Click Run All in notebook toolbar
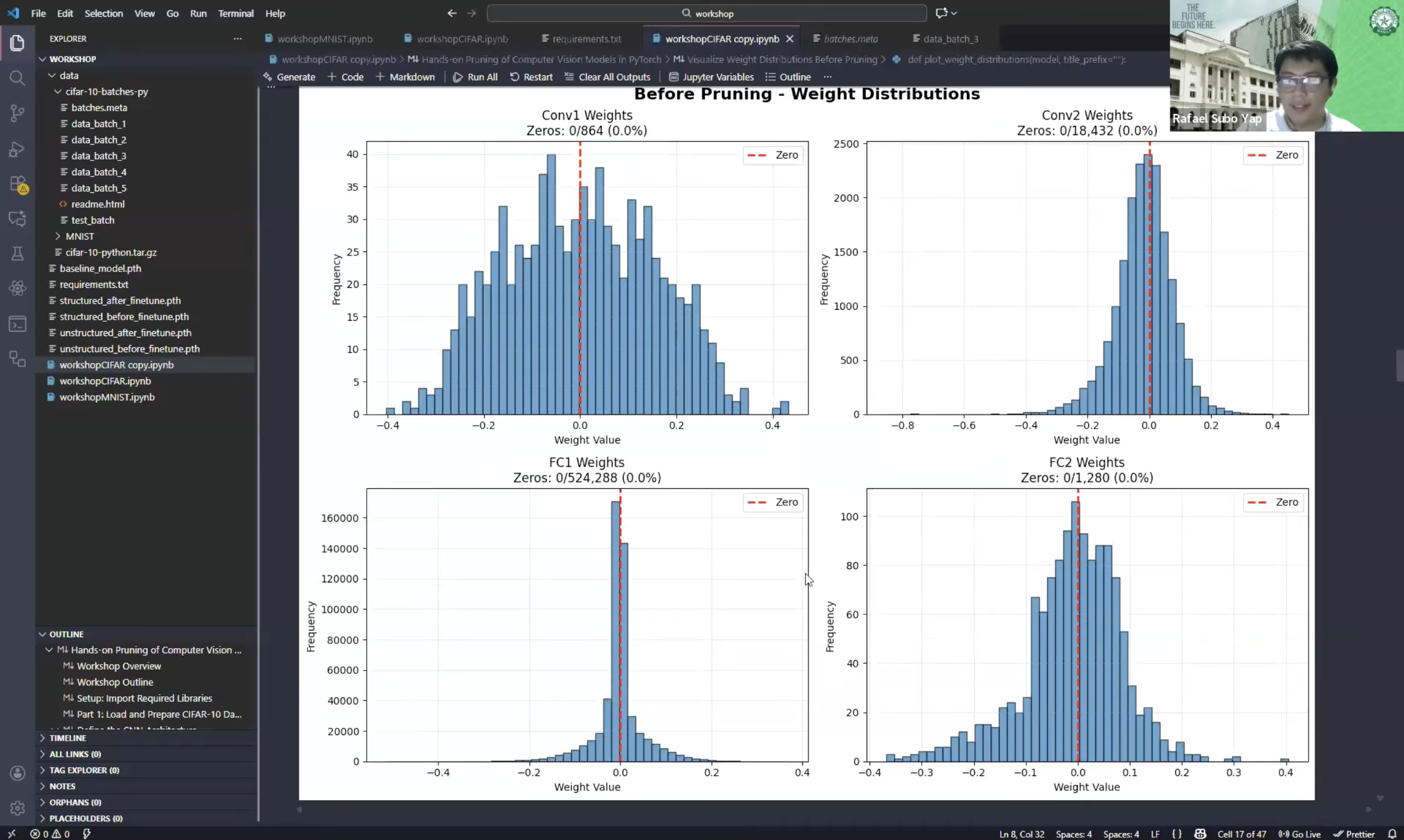This screenshot has height=840, width=1404. tap(475, 77)
